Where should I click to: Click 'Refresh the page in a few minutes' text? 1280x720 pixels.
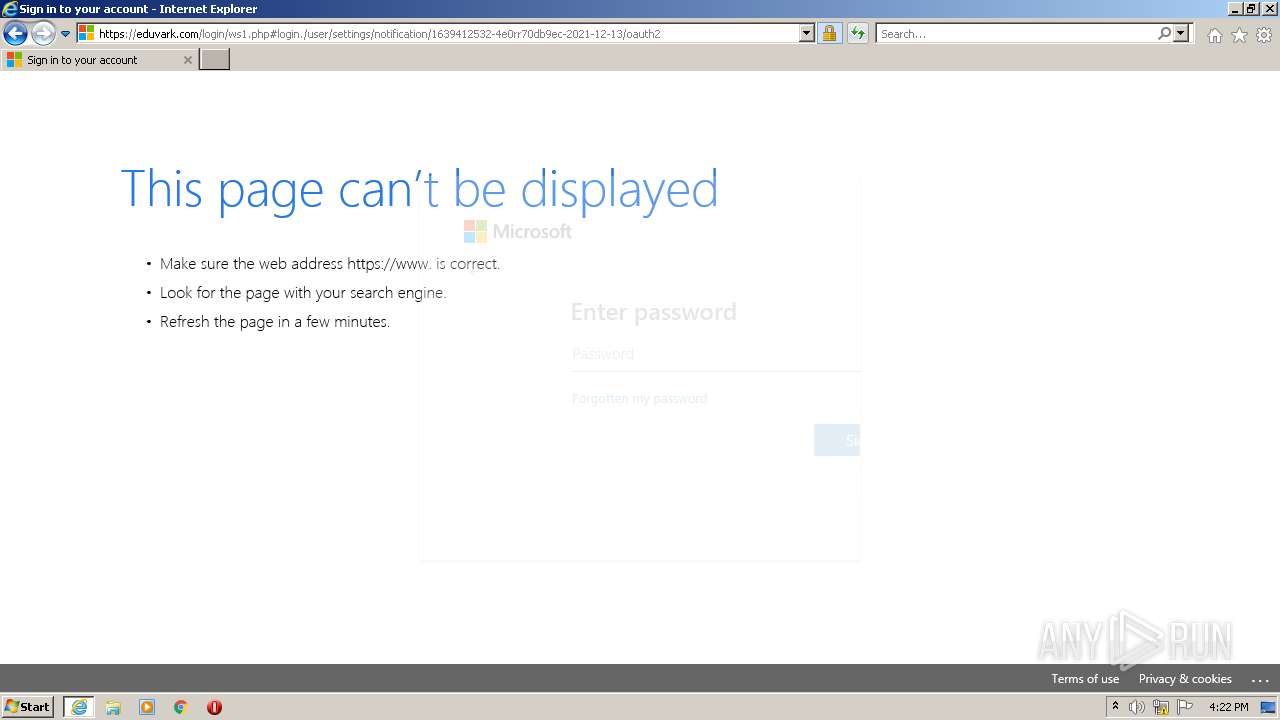(x=275, y=322)
